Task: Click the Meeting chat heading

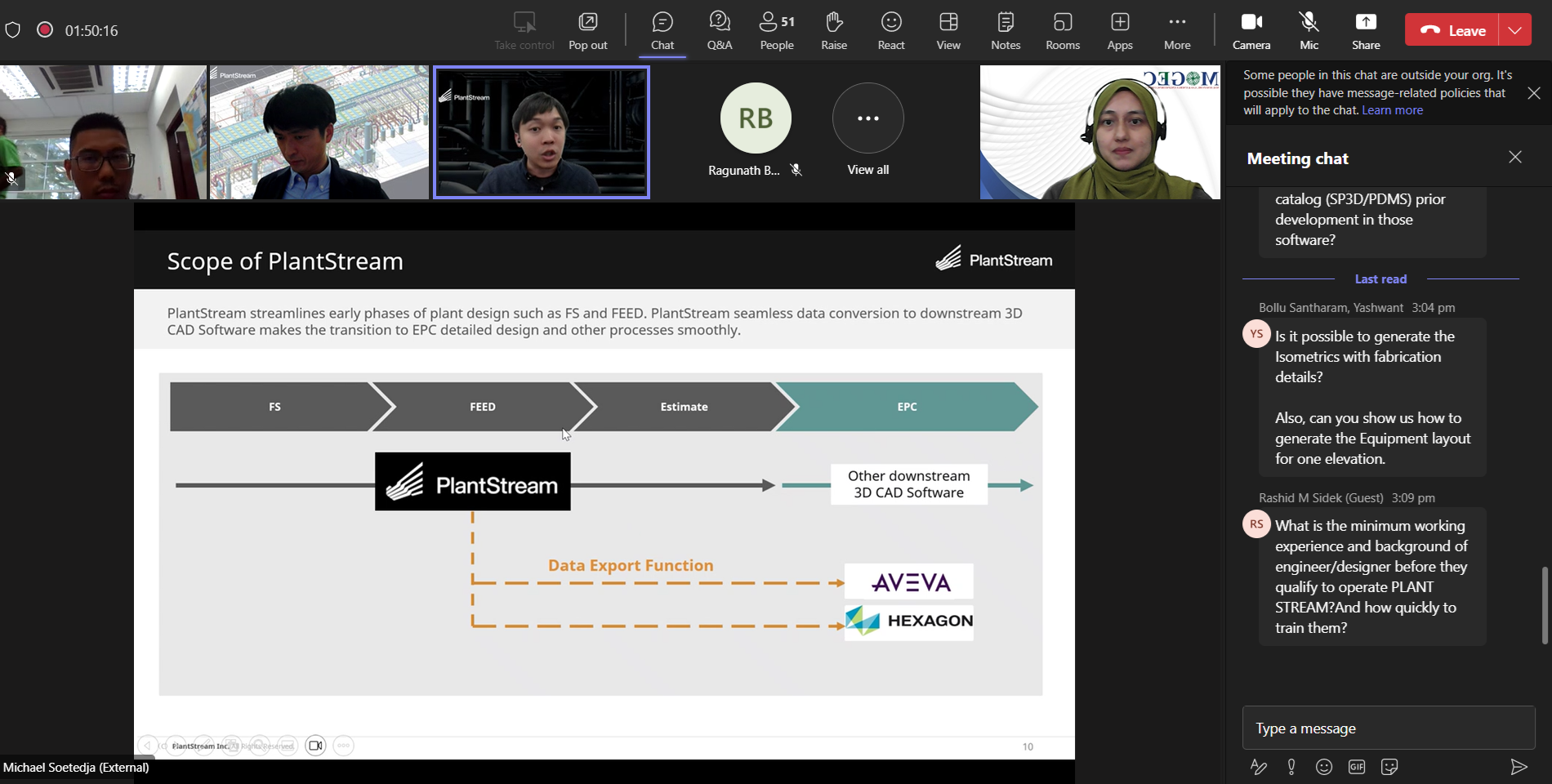Action: 1297,158
